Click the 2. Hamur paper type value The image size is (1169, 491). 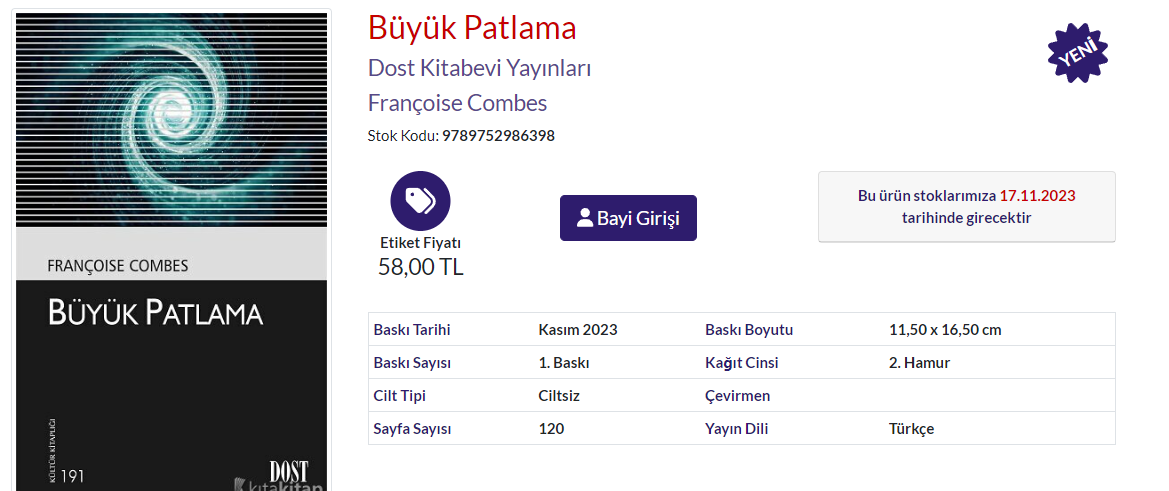coord(919,363)
